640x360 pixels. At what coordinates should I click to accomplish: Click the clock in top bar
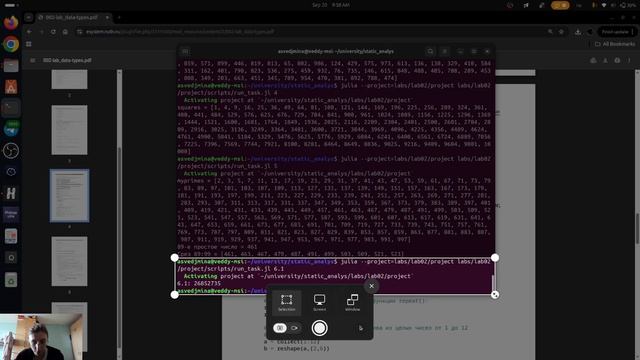click(331, 5)
